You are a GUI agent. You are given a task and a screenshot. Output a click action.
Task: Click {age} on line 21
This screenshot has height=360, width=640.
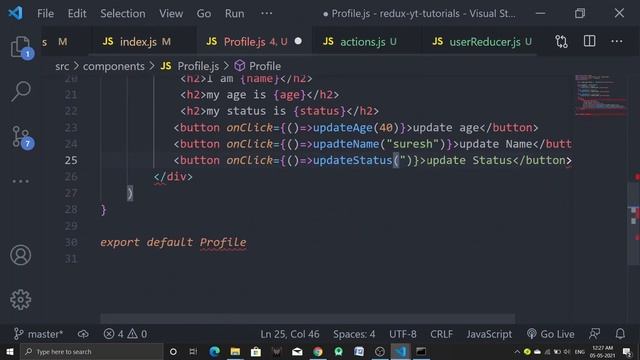click(289, 95)
